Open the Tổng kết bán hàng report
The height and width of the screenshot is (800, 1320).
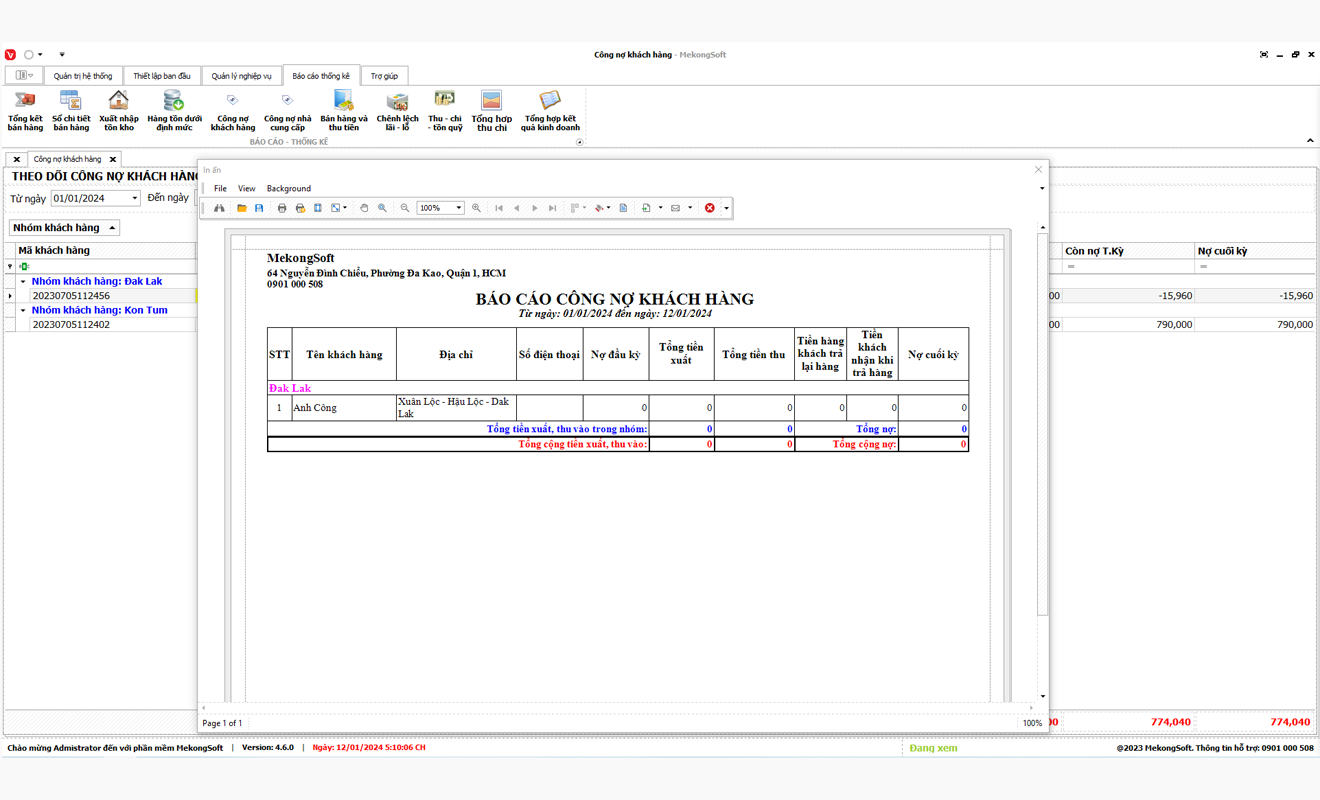click(x=25, y=110)
